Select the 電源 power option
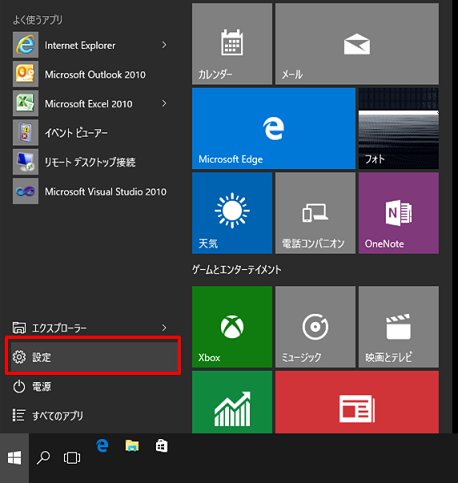This screenshot has width=458, height=483. coord(93,387)
